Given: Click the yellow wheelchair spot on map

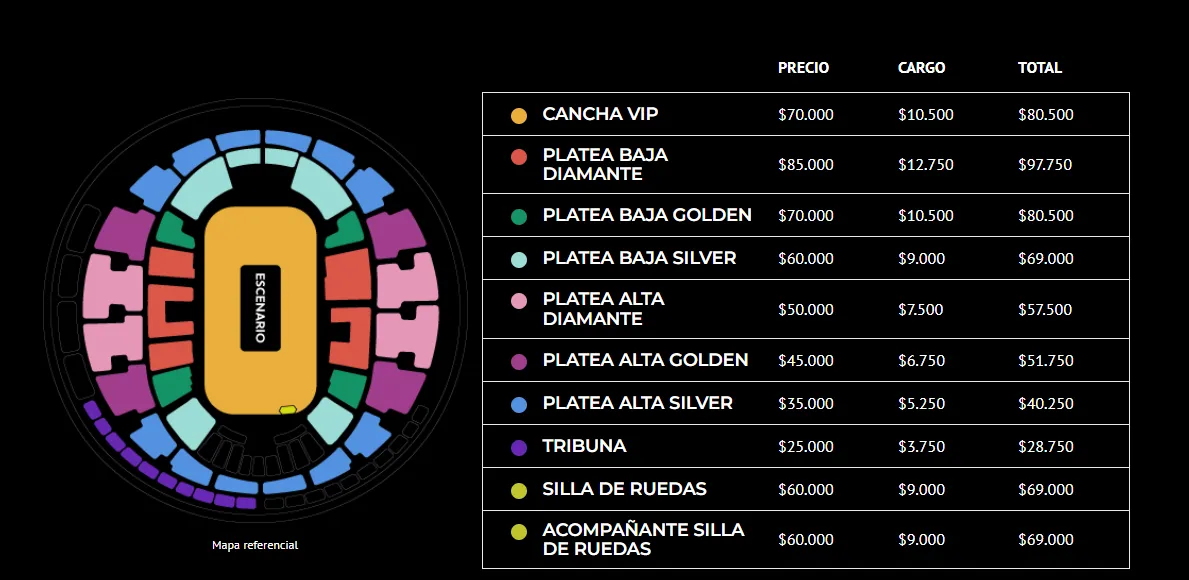Looking at the screenshot, I should 288,409.
